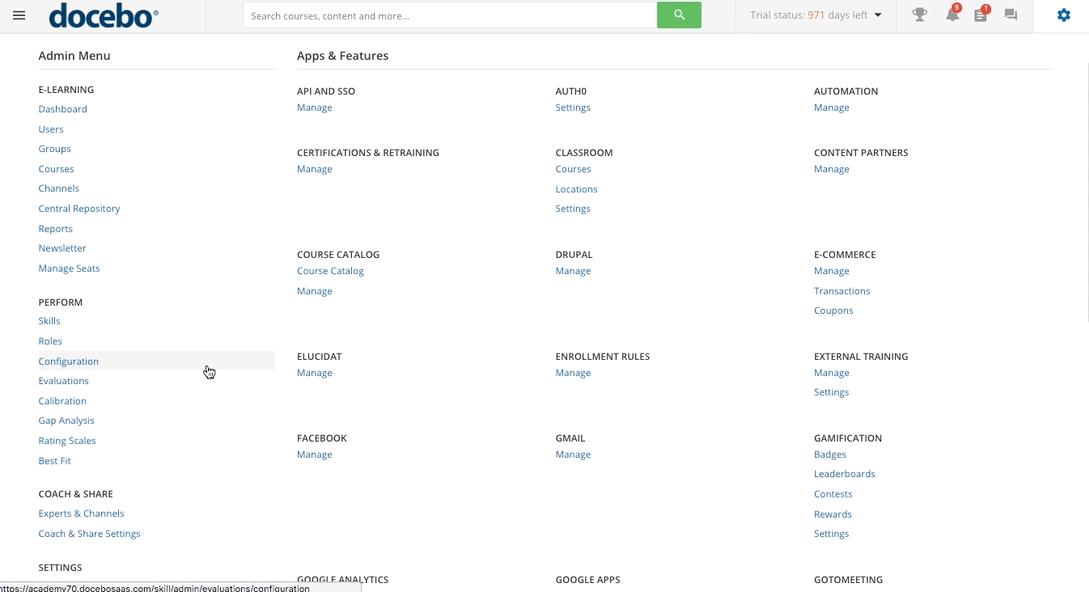This screenshot has height=592, width=1089.
Task: Open the notifications bell
Action: [x=952, y=15]
